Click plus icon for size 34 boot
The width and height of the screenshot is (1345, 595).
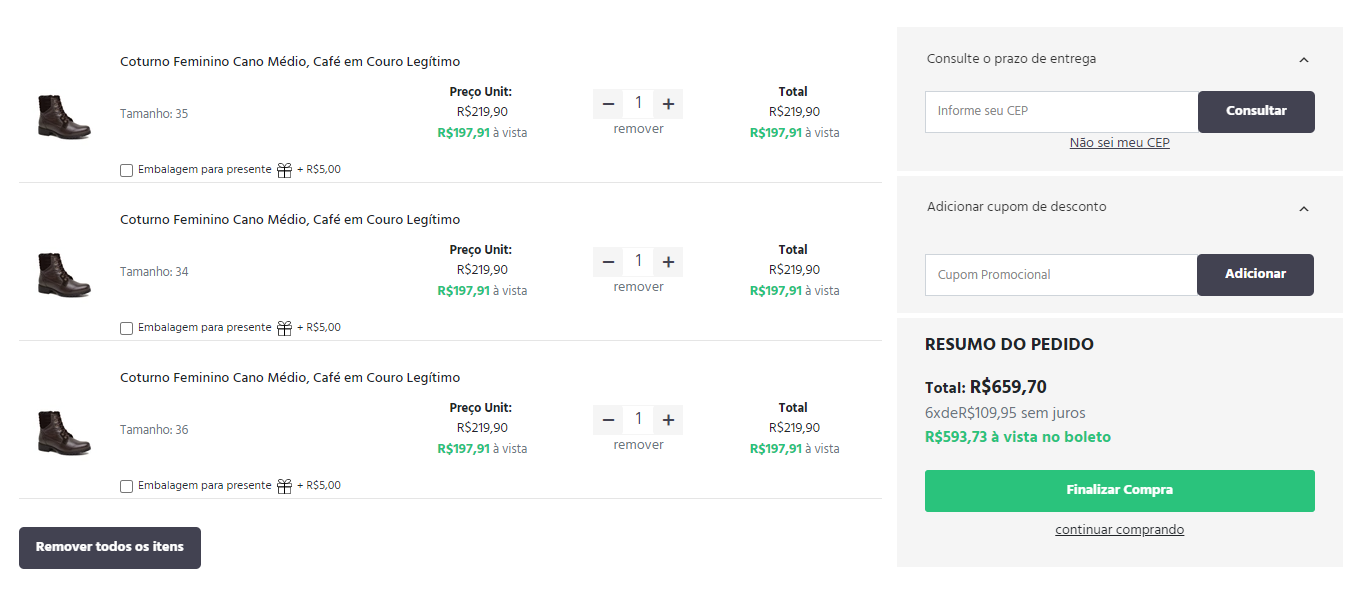click(x=668, y=262)
